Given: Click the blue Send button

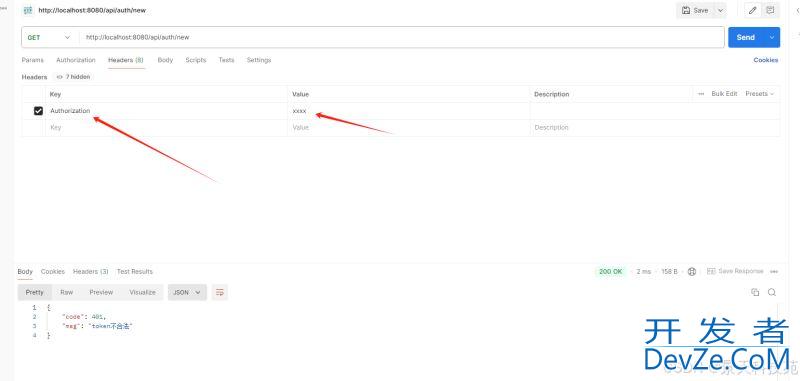Looking at the screenshot, I should click(x=745, y=37).
